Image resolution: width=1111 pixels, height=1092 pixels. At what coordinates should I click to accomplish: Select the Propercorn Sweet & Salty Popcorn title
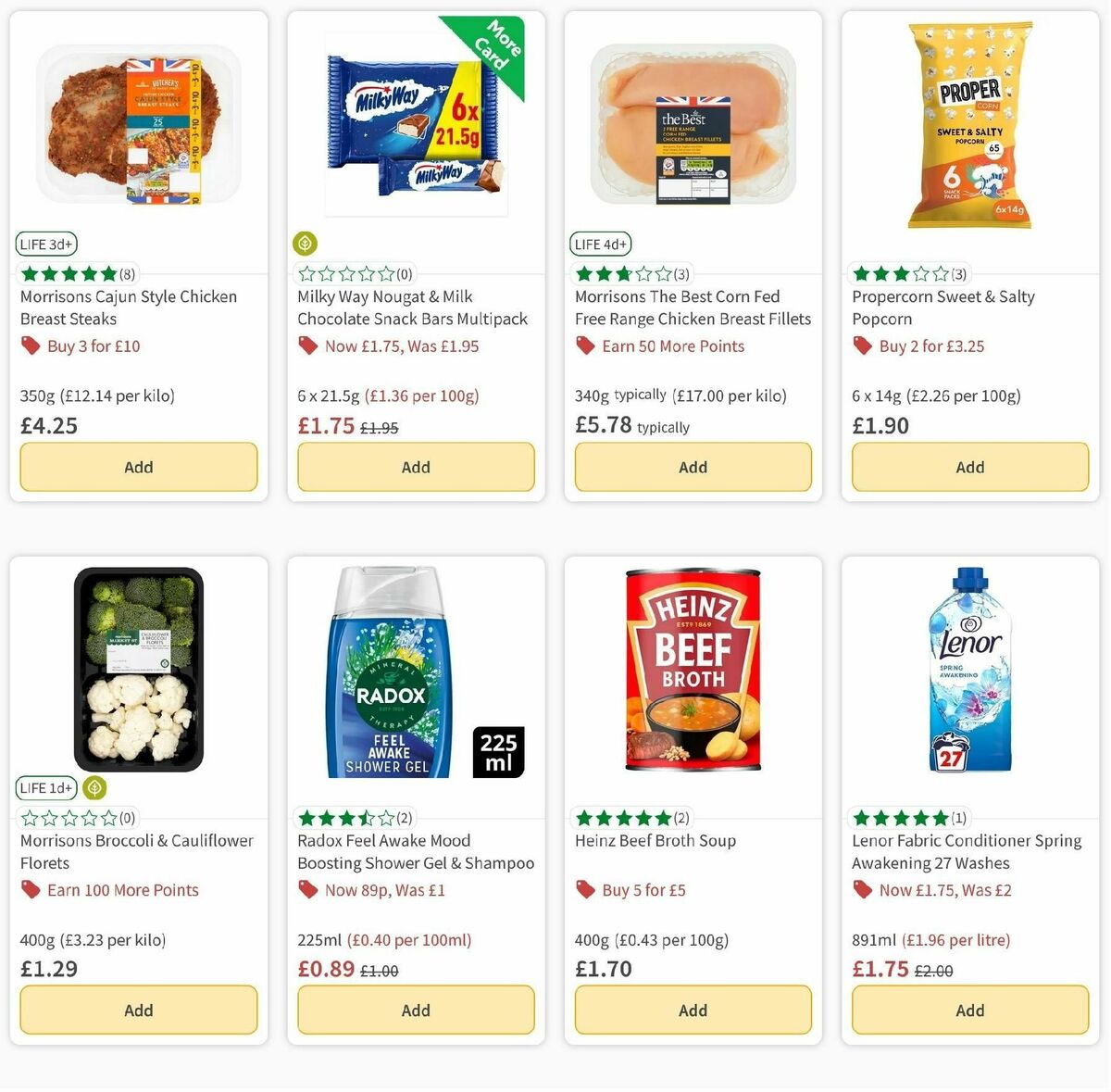coord(943,308)
